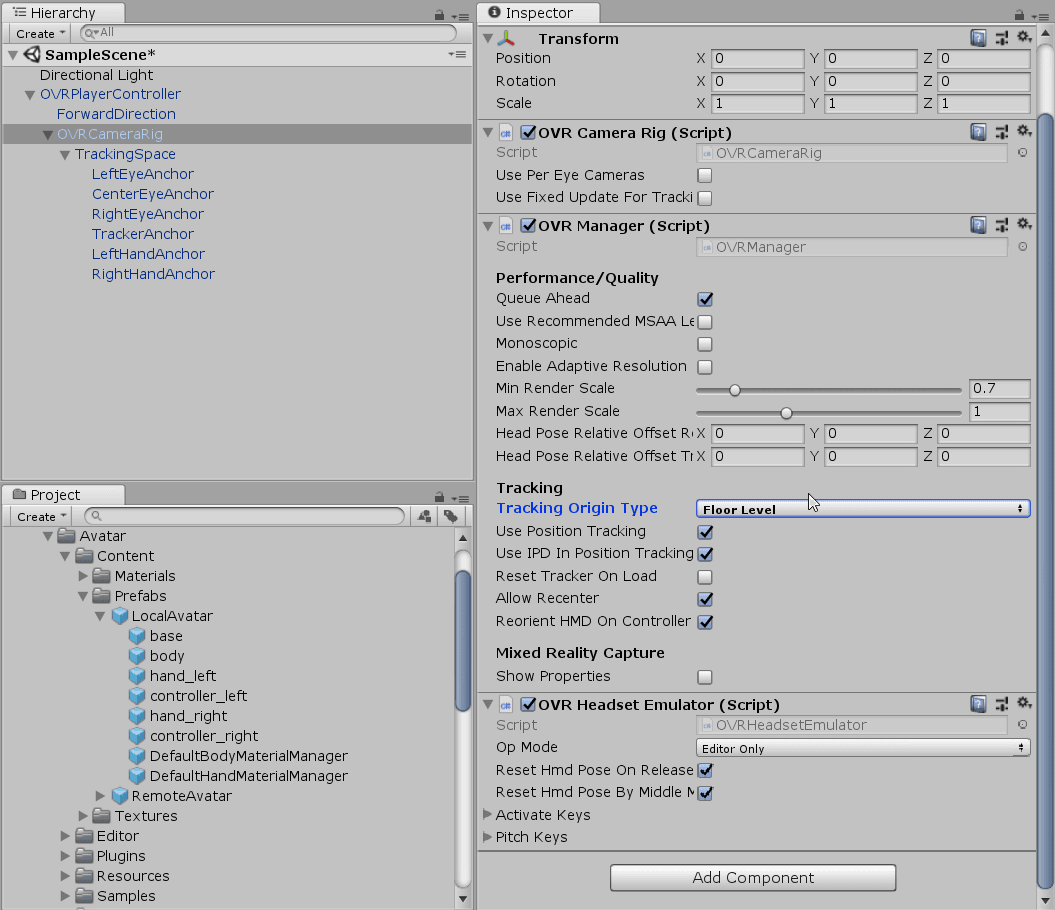
Task: Enable Use Per Eye Cameras checkbox
Action: pyautogui.click(x=705, y=176)
